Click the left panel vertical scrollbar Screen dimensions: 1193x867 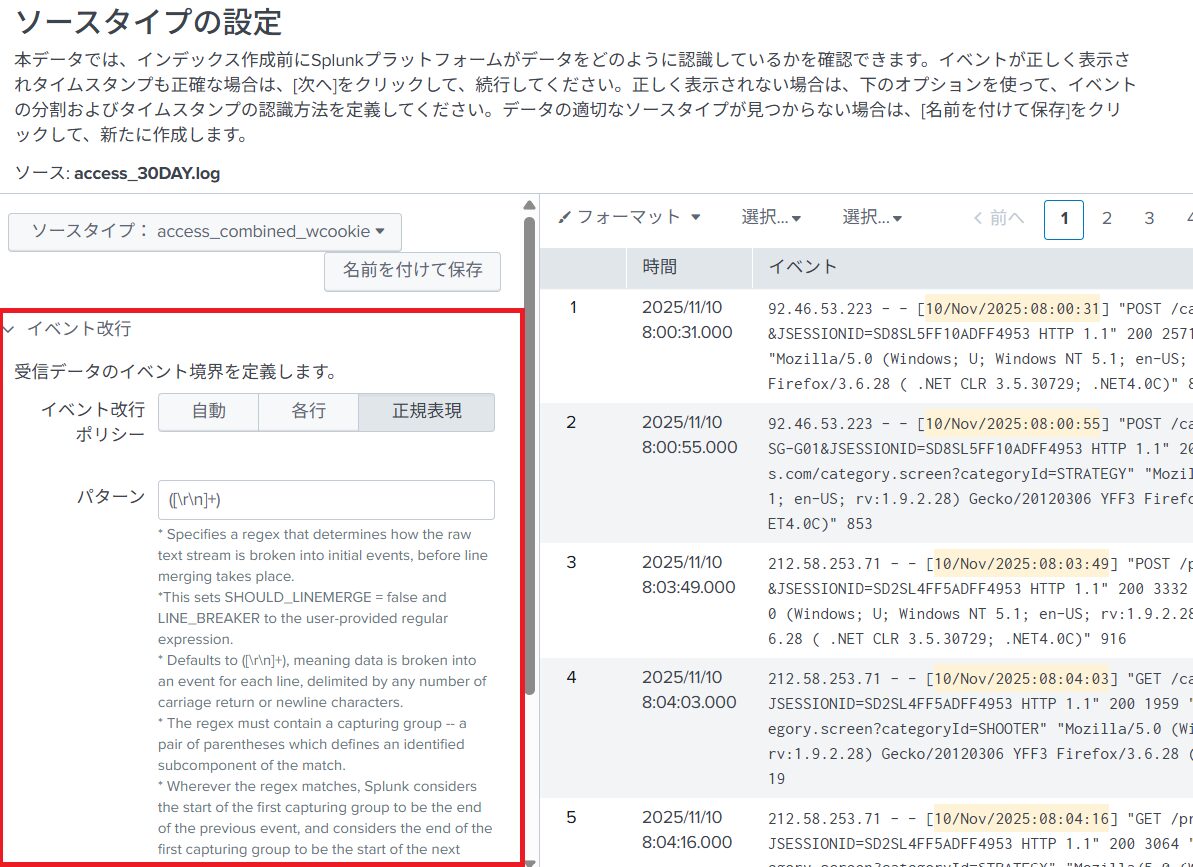point(529,450)
